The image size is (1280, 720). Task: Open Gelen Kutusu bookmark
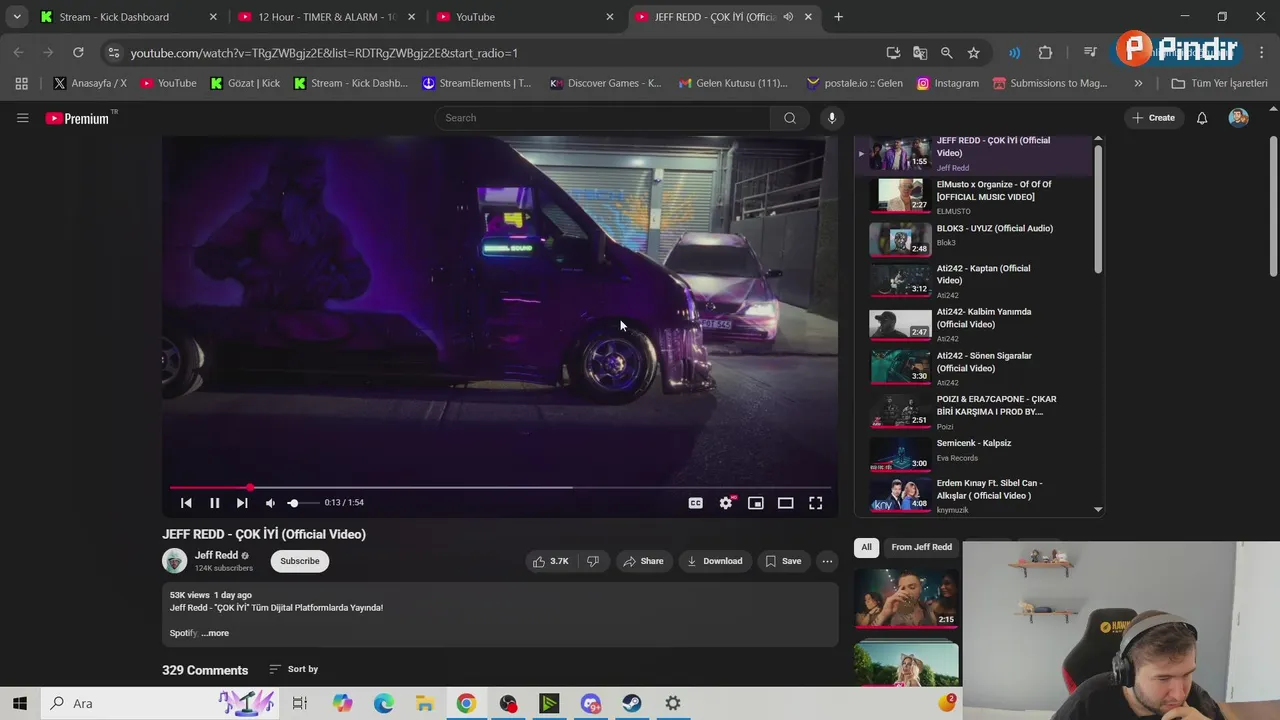click(x=733, y=83)
